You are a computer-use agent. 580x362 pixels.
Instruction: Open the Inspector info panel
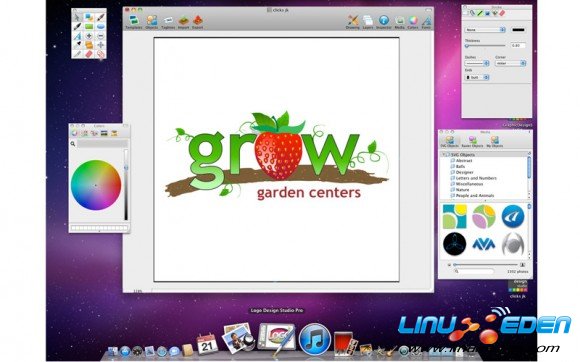click(x=384, y=22)
